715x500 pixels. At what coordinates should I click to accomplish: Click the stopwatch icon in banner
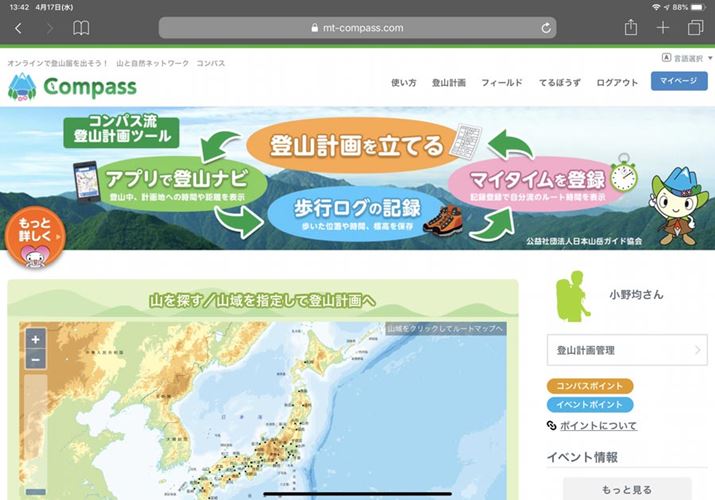623,173
